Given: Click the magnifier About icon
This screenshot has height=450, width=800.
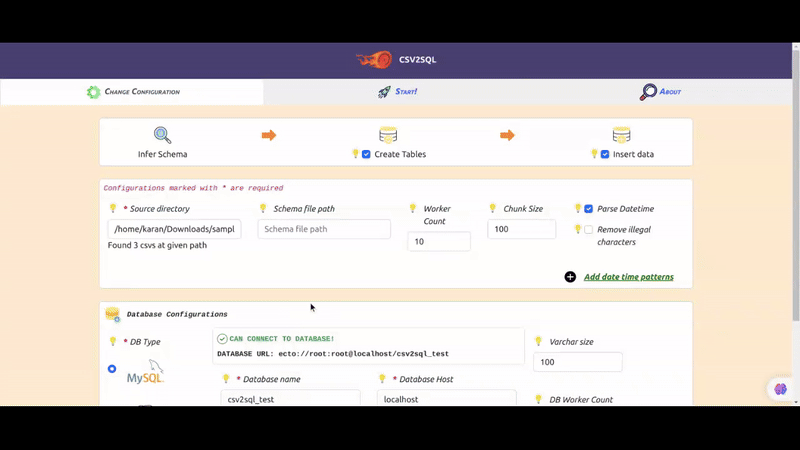Looking at the screenshot, I should (648, 92).
